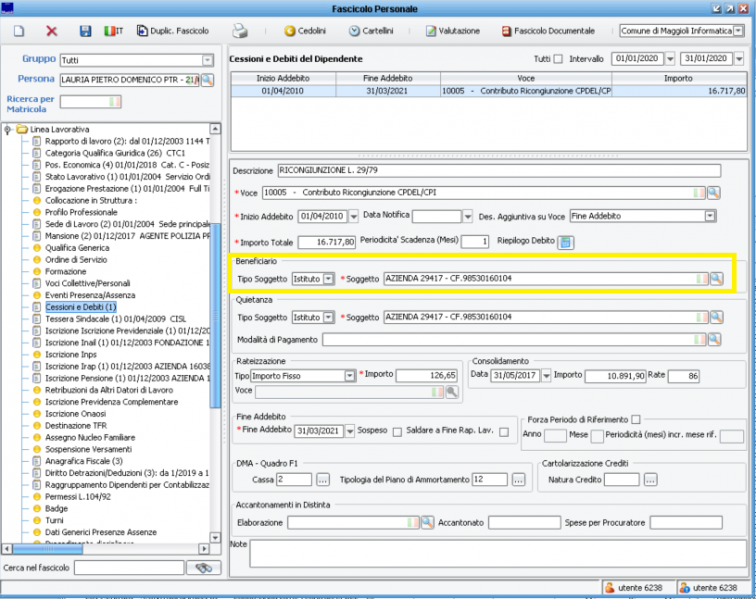Click binoculars icon next to Cerca nel fascicolo
The width and height of the screenshot is (756, 599).
[204, 567]
